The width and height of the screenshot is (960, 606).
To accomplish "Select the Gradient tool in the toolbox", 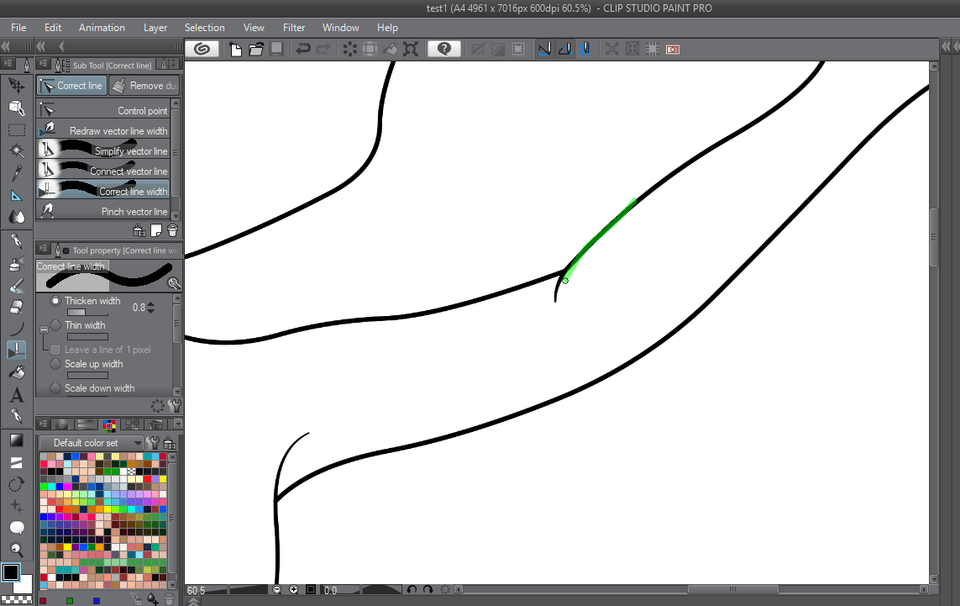I will [16, 439].
